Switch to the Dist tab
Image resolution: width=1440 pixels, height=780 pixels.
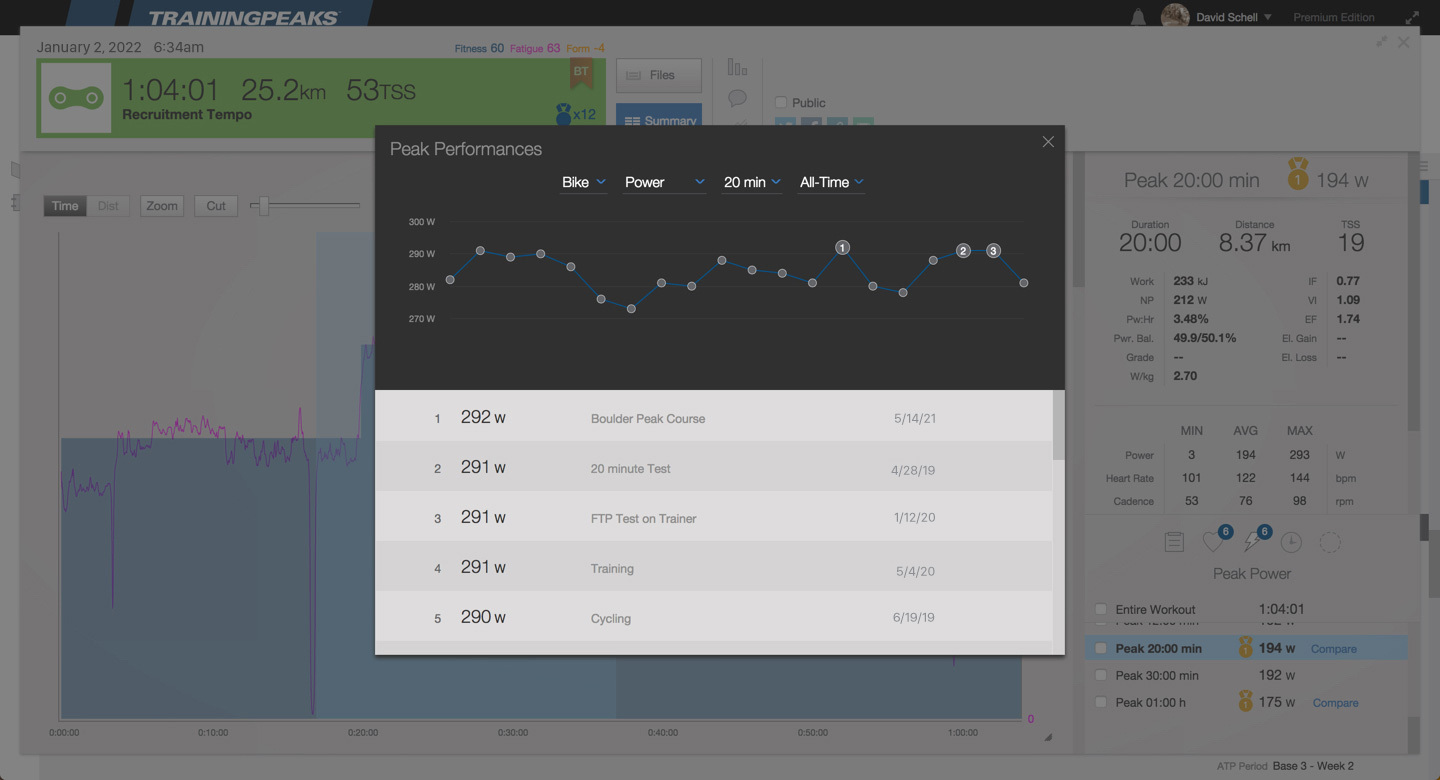pos(108,206)
